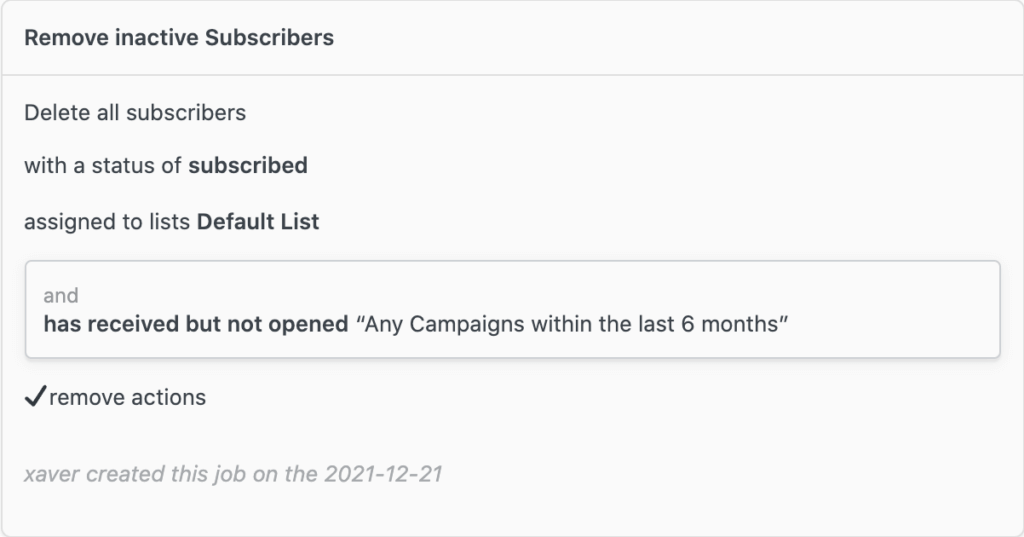Click the quoted "Any Campaigns within the last 6 months"

[x=572, y=324]
